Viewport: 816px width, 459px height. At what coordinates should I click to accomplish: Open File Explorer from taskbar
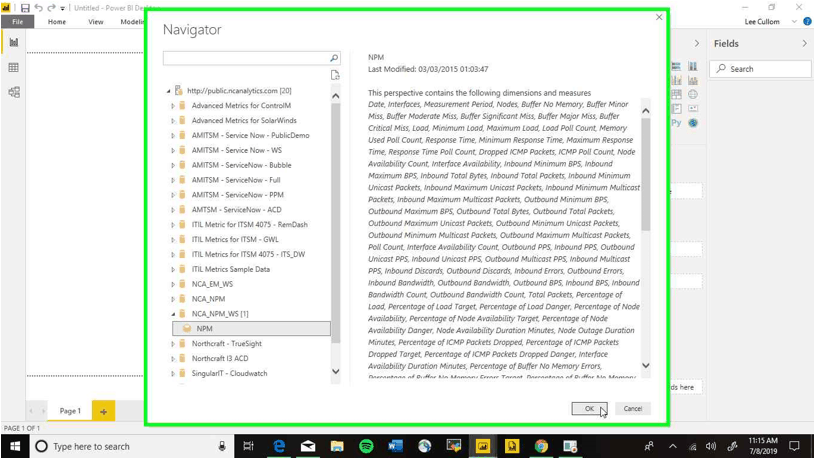[337, 447]
